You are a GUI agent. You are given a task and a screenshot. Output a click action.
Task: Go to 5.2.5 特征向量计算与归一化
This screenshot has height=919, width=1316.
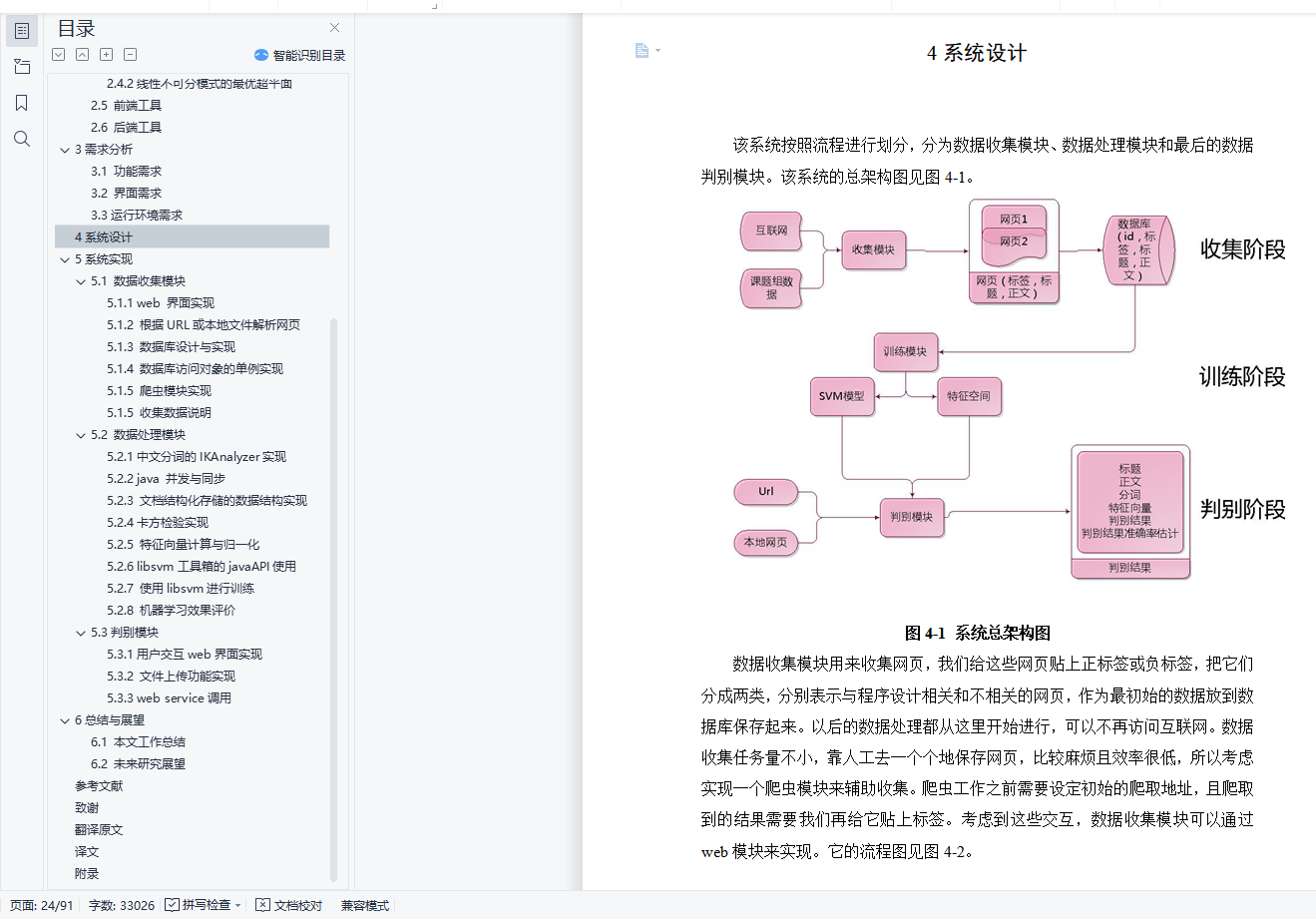click(x=184, y=545)
